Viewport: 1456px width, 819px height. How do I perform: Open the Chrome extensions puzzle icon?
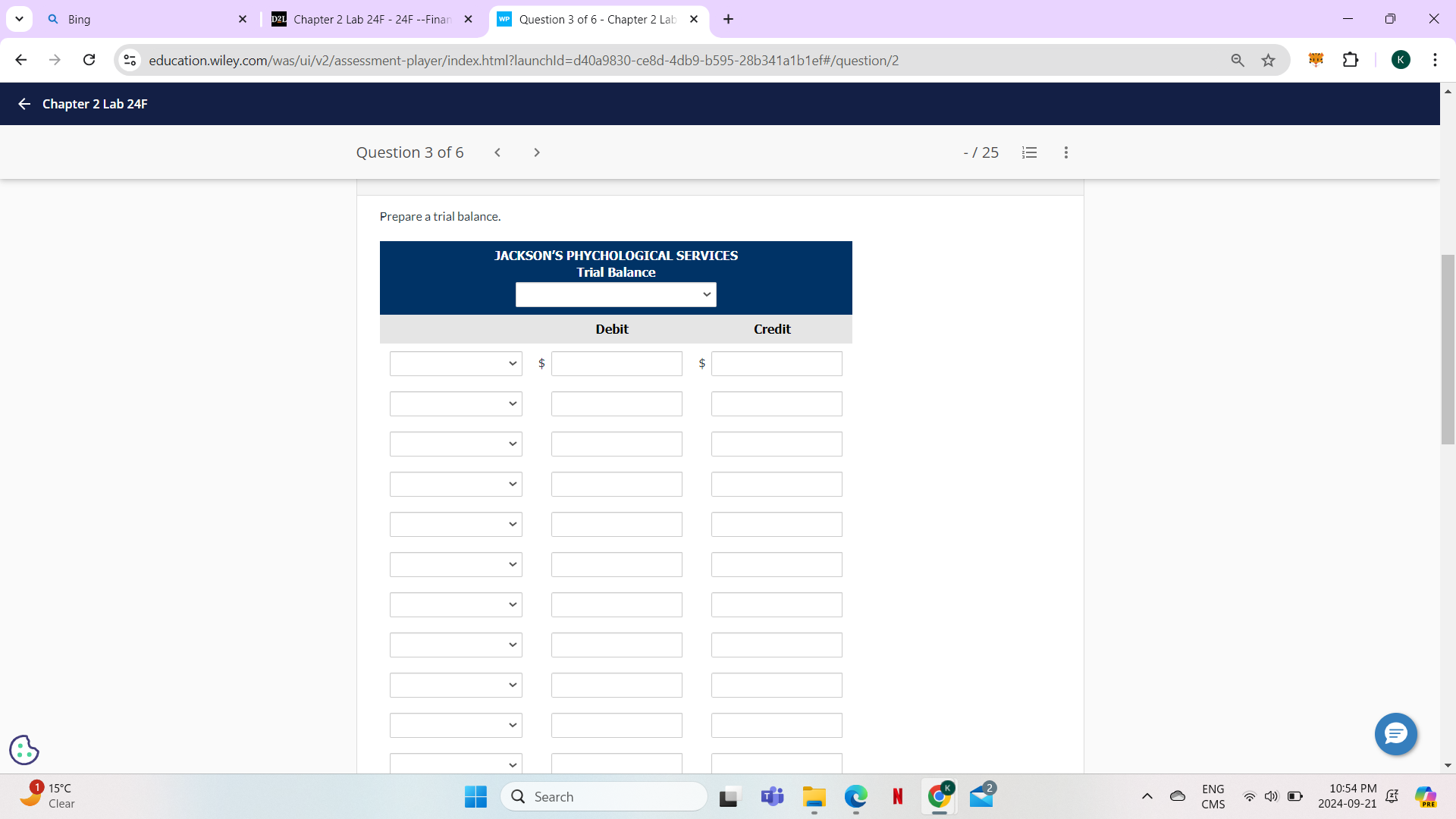coord(1352,59)
